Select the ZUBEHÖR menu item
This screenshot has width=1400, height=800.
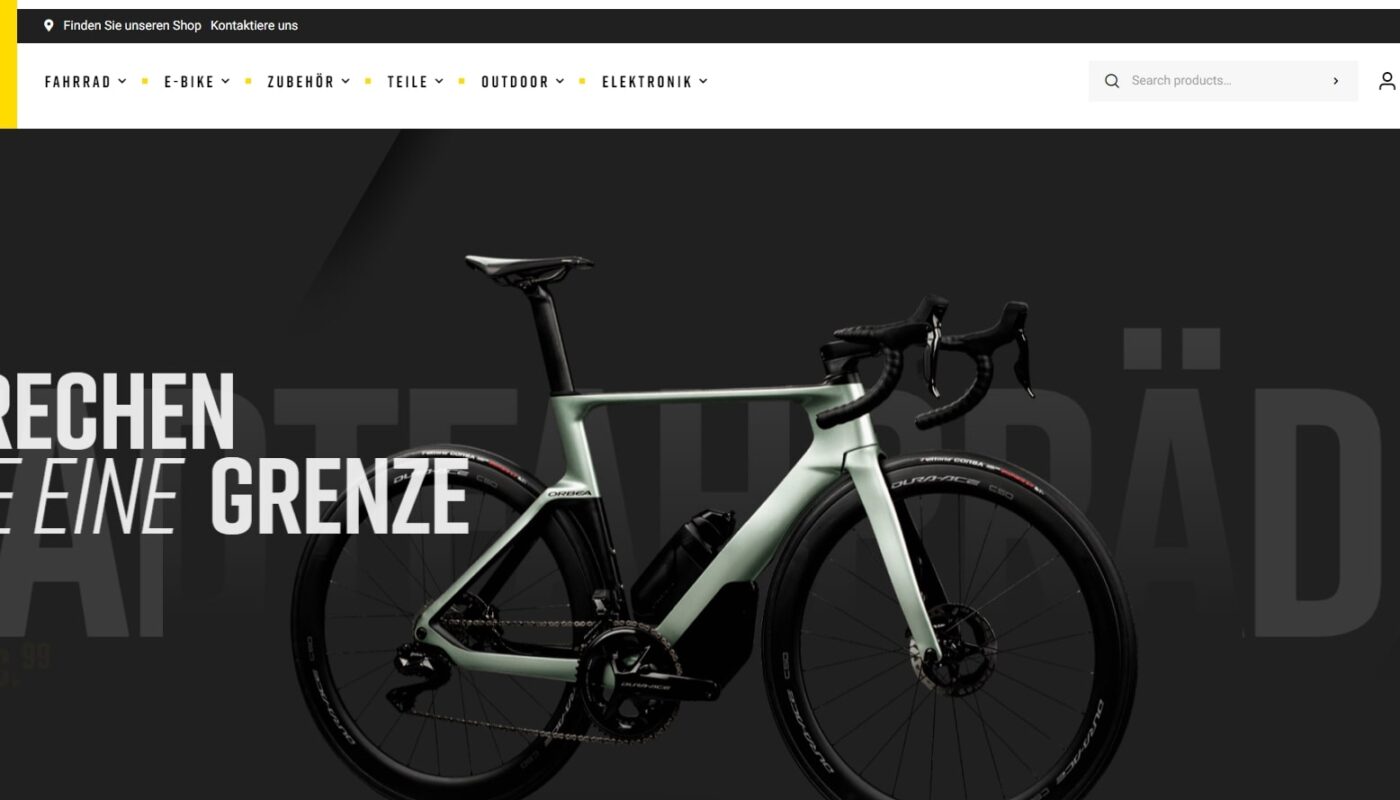(x=301, y=82)
